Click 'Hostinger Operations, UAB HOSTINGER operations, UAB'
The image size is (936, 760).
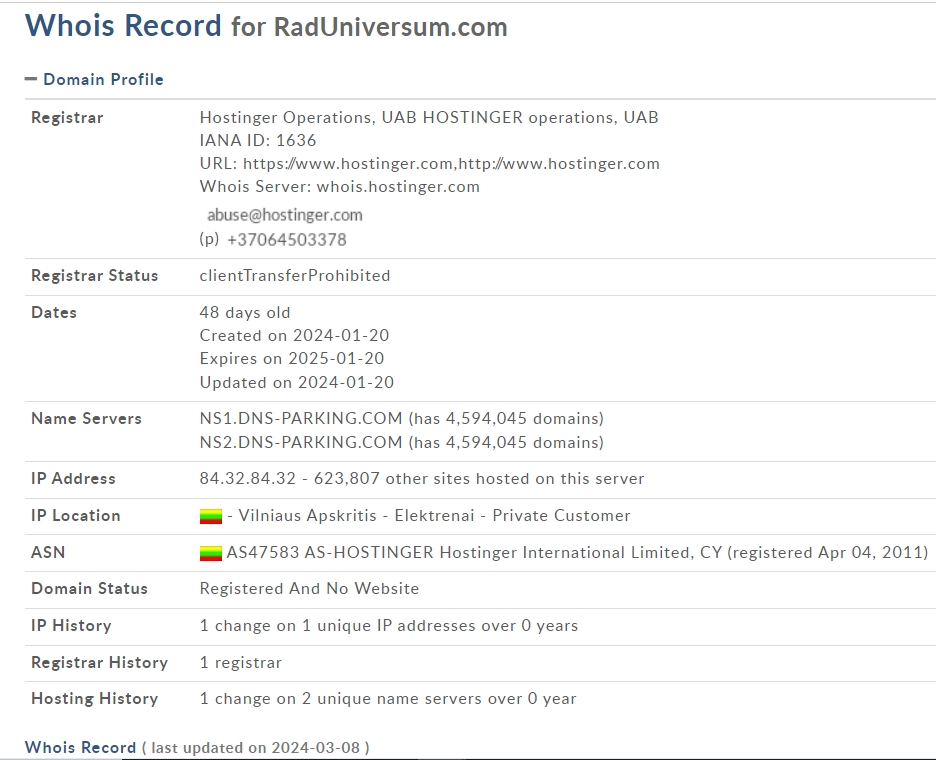[429, 118]
